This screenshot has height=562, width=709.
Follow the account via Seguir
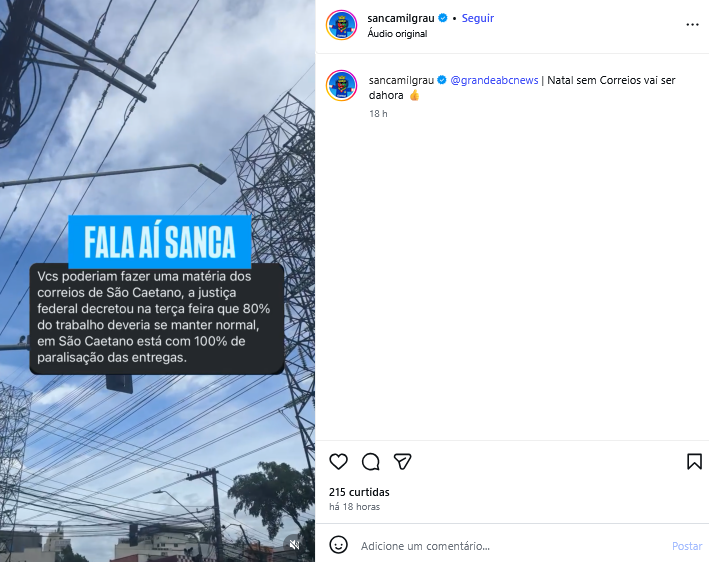tap(477, 18)
